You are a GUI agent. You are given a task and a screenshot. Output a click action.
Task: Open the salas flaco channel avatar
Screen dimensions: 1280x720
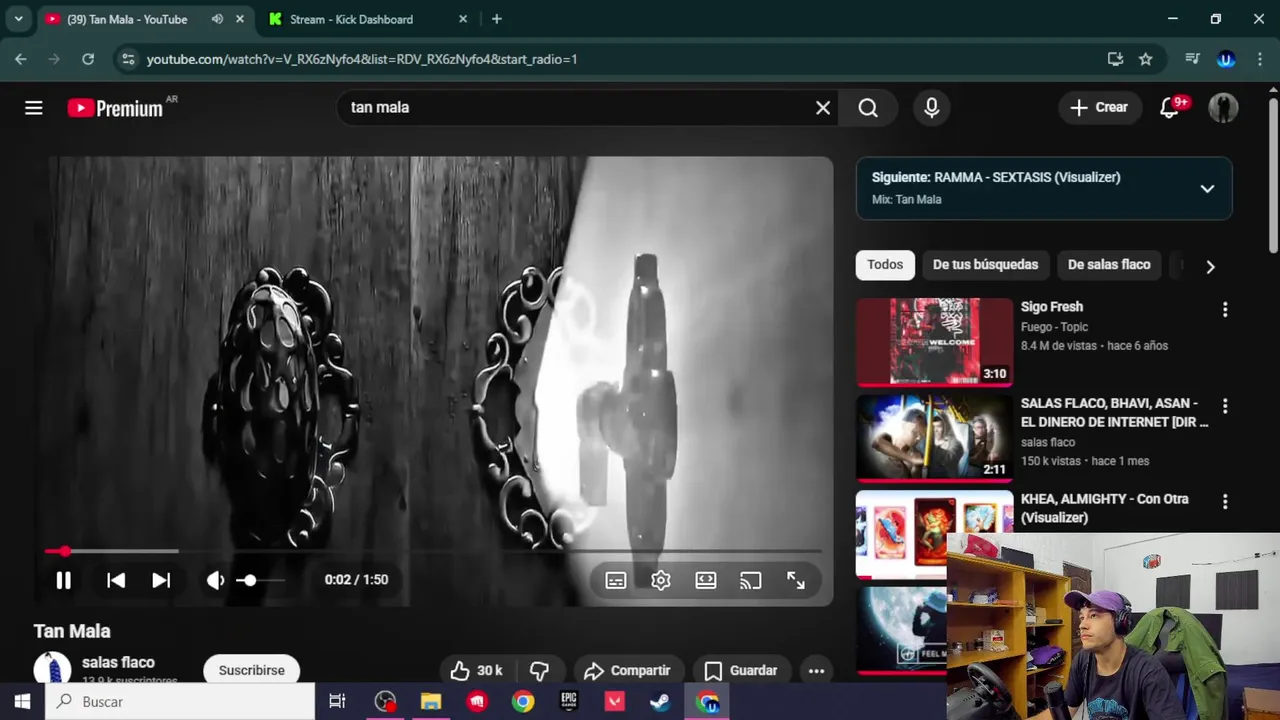pos(52,669)
